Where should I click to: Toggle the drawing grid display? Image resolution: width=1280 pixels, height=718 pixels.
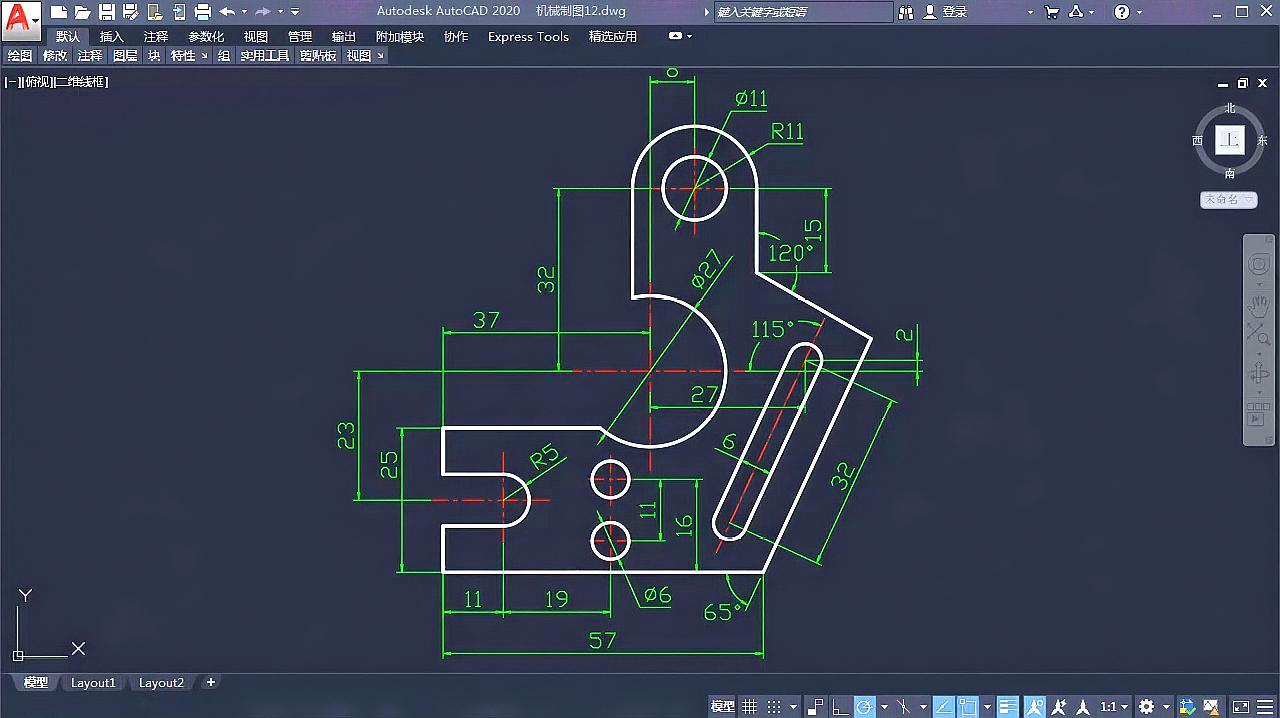click(x=749, y=707)
